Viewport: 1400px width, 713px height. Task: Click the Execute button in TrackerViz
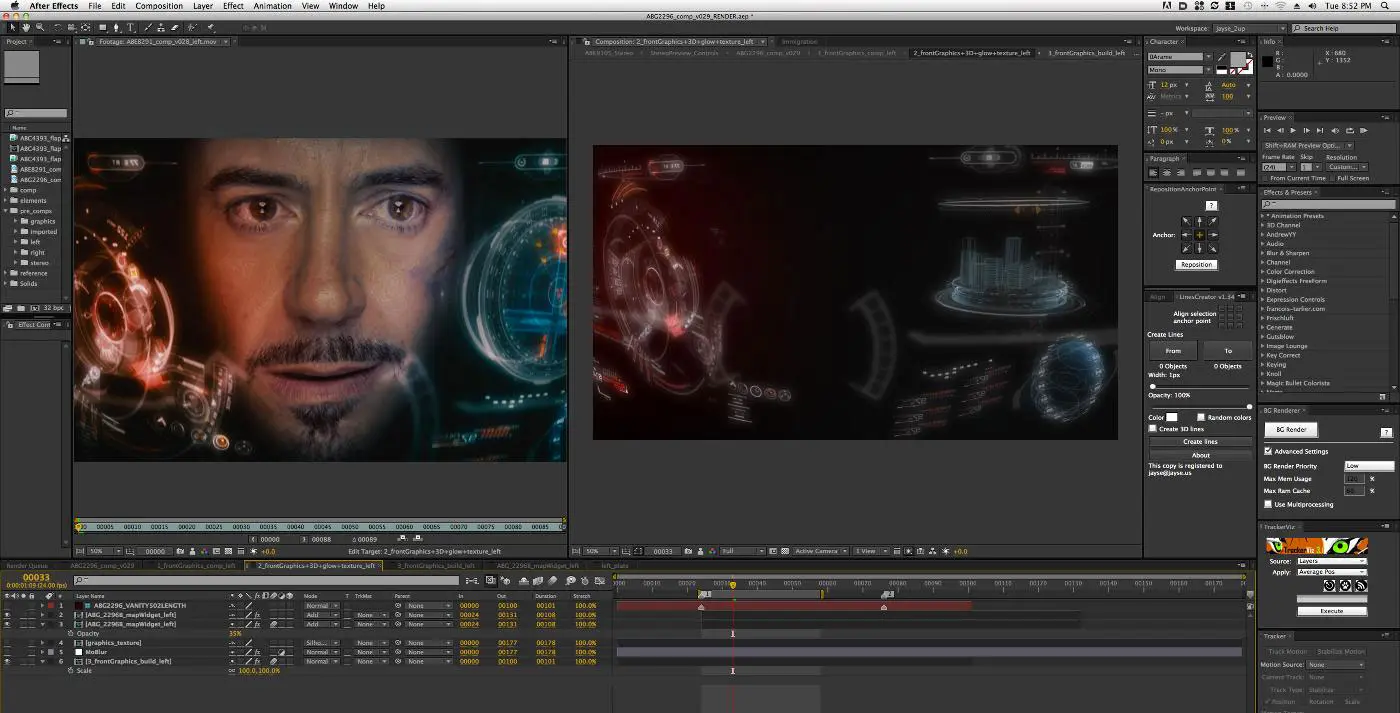click(1332, 610)
